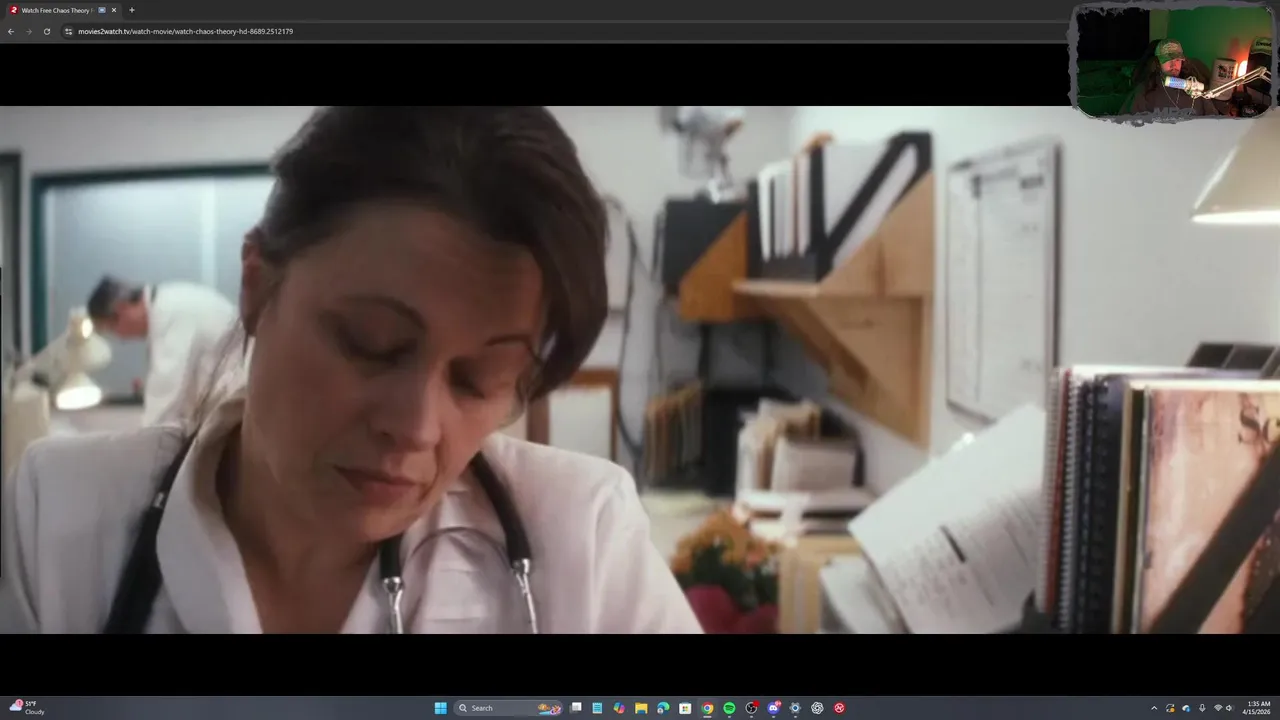
Task: Open Spotify from the taskbar
Action: [729, 708]
